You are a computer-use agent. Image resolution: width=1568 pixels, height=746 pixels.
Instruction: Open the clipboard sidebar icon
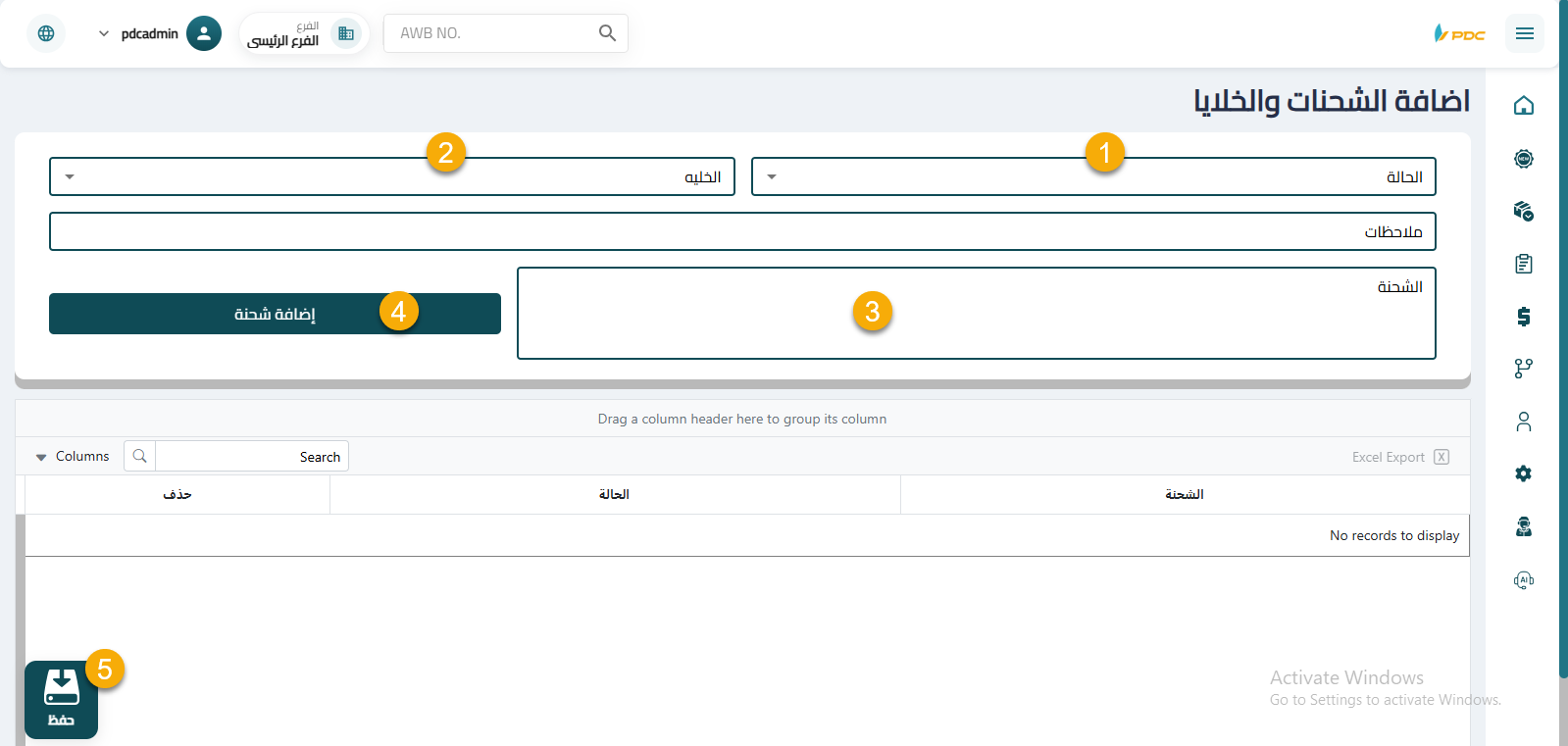tap(1523, 264)
